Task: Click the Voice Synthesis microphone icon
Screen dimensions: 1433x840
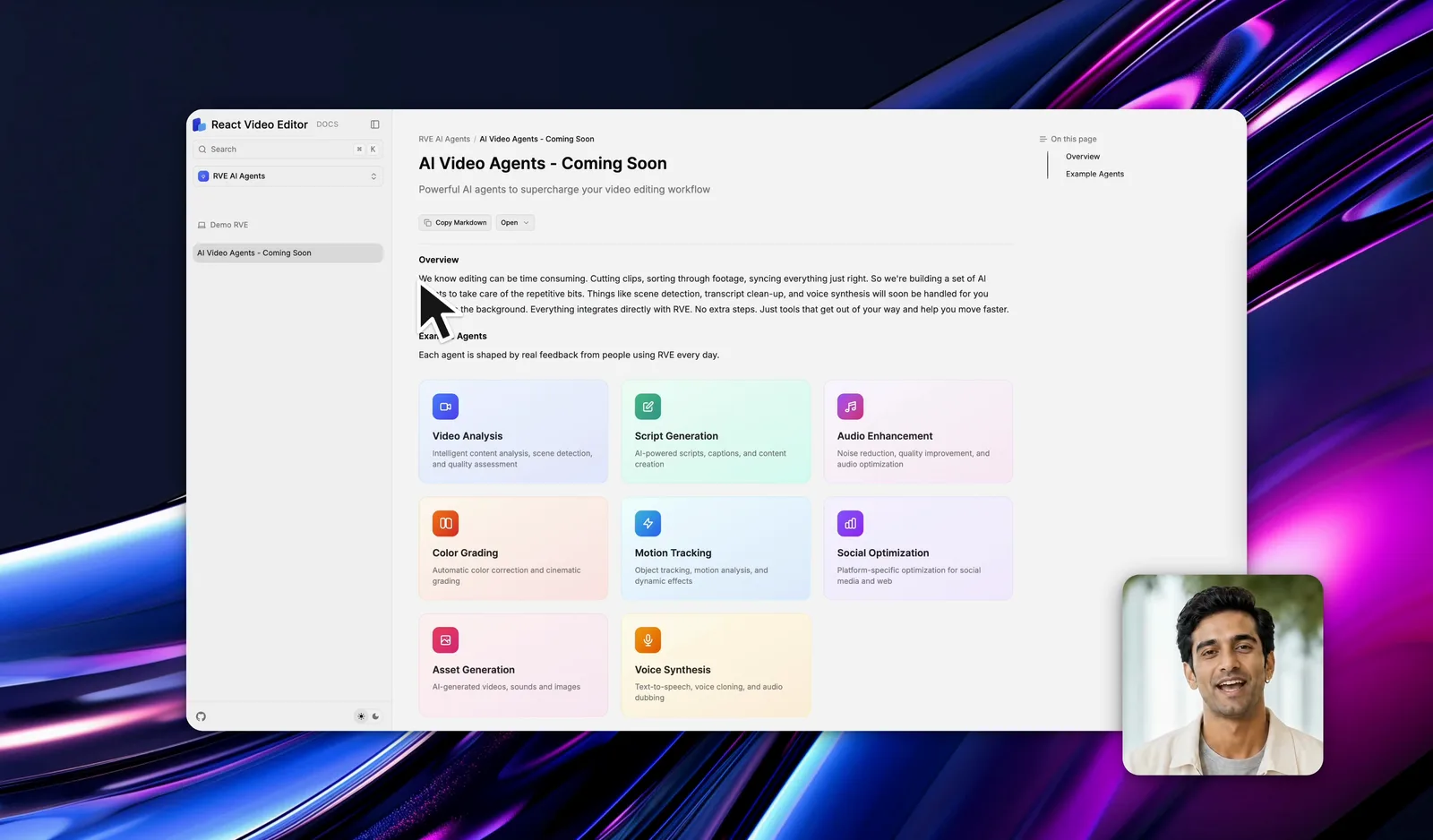Action: (648, 640)
